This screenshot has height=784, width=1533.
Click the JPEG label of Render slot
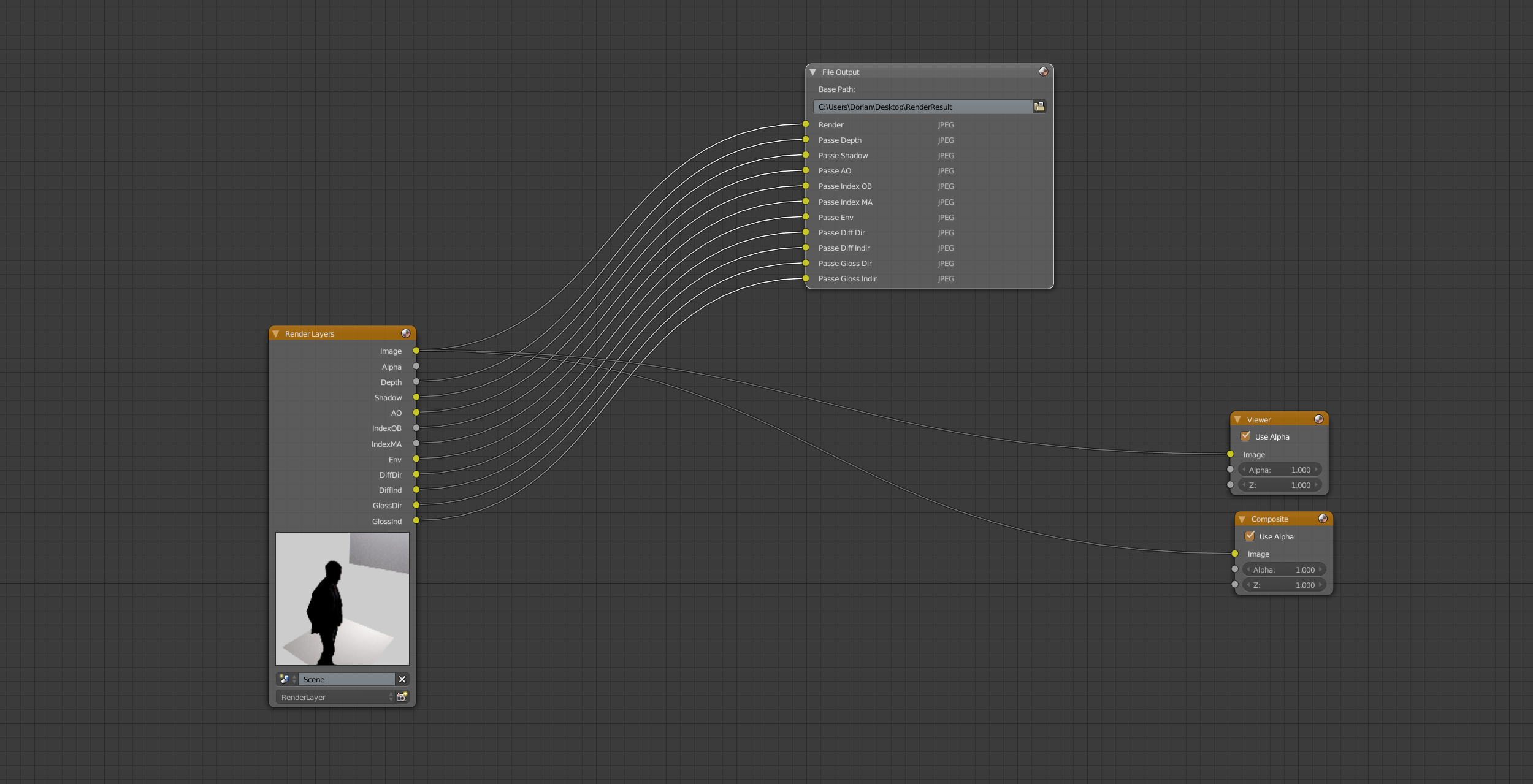tap(946, 125)
